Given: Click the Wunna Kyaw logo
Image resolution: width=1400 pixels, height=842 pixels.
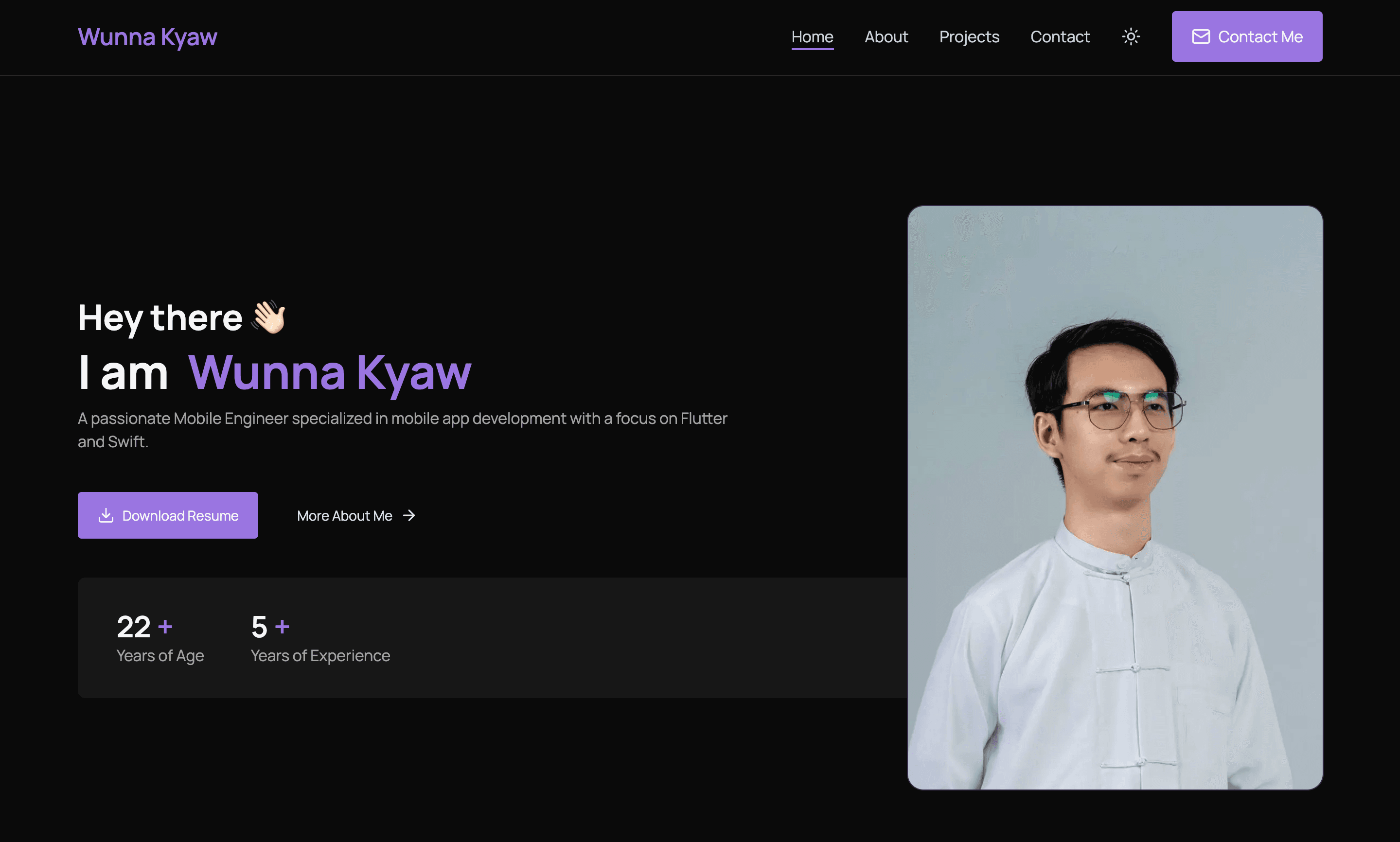Looking at the screenshot, I should [147, 36].
